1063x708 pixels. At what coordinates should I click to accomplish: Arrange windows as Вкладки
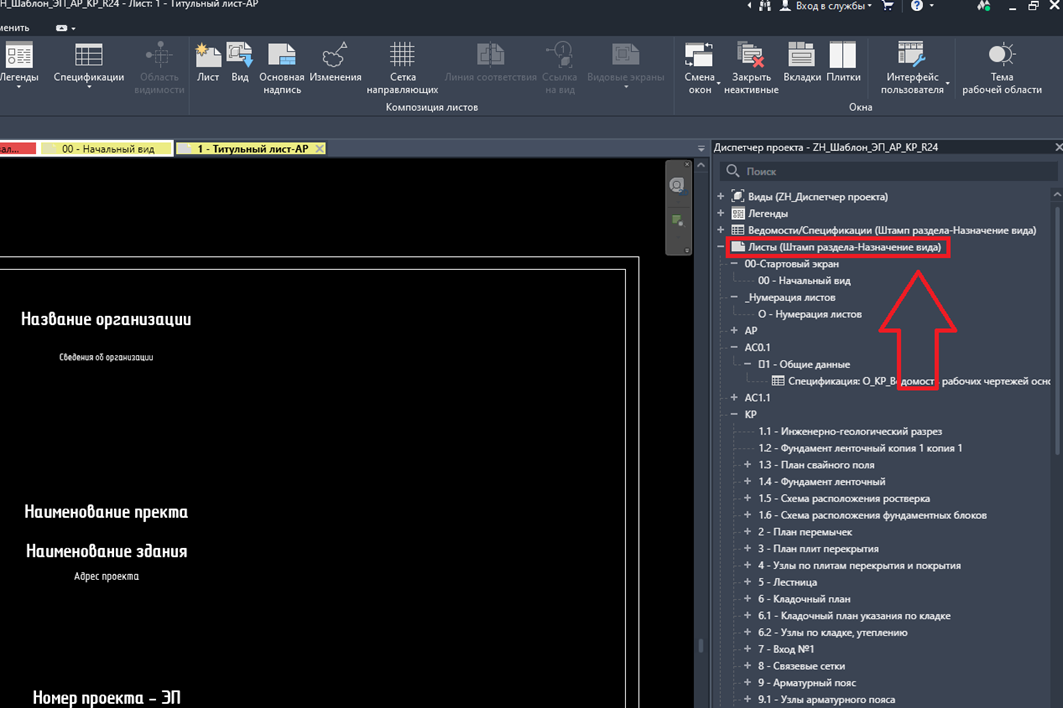[x=802, y=62]
